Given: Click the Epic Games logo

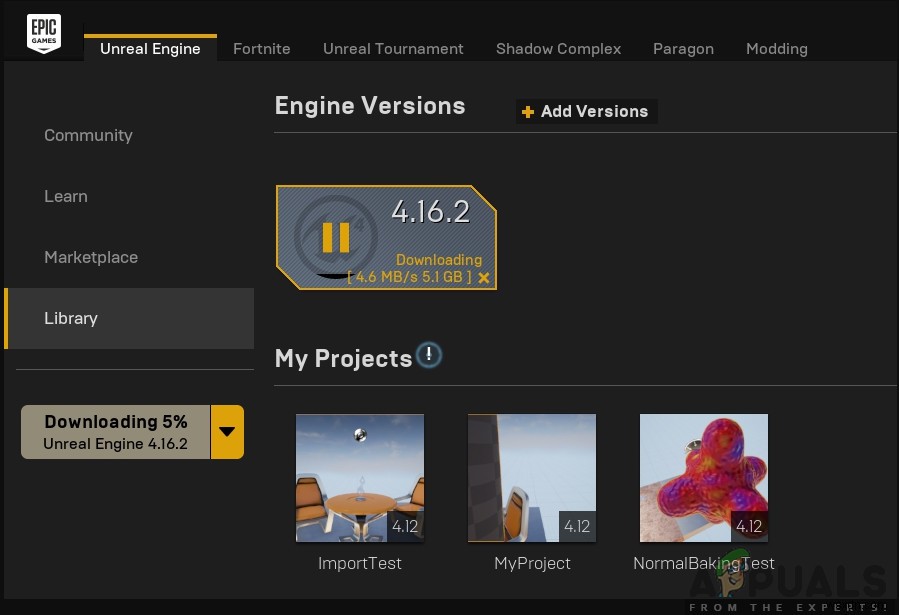Looking at the screenshot, I should click(44, 31).
